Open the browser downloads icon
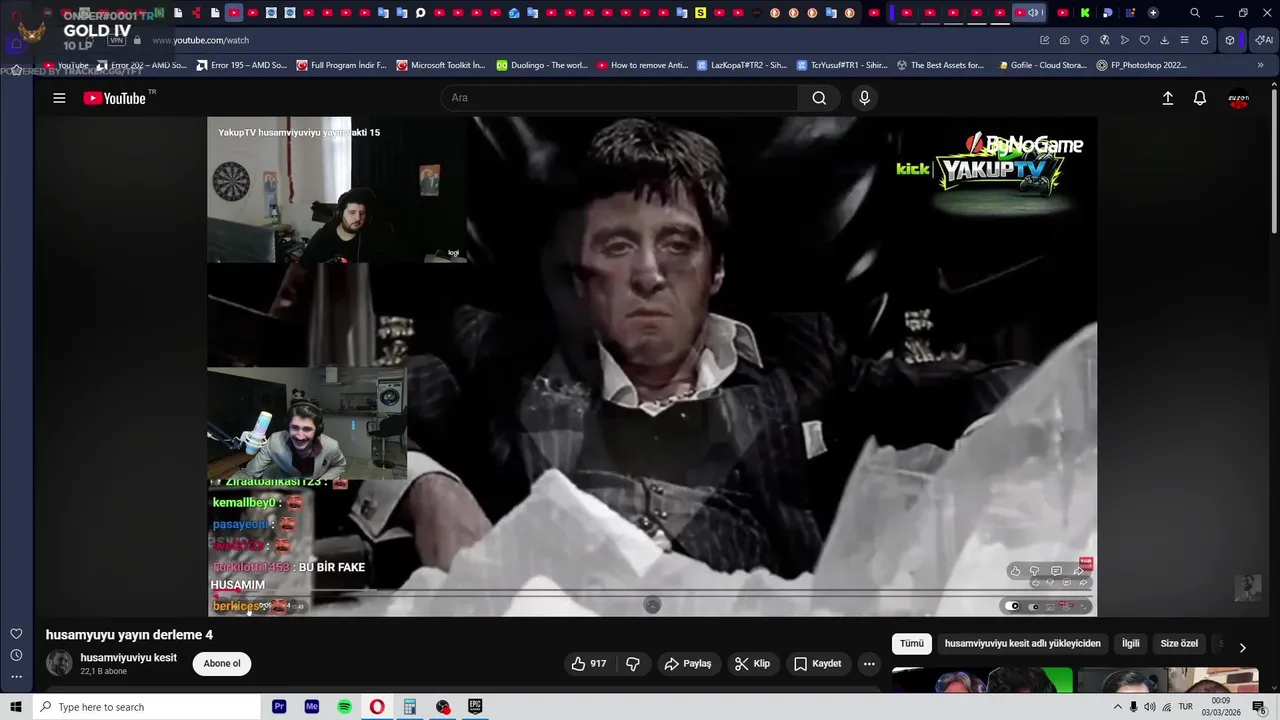This screenshot has height=720, width=1280. [x=1164, y=40]
